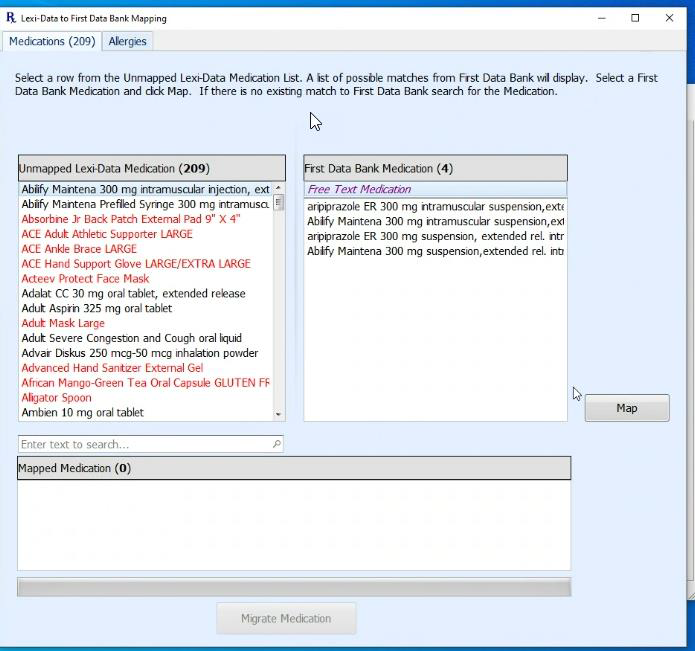This screenshot has width=695, height=651.
Task: Select Free Text Medication row
Action: 435,189
